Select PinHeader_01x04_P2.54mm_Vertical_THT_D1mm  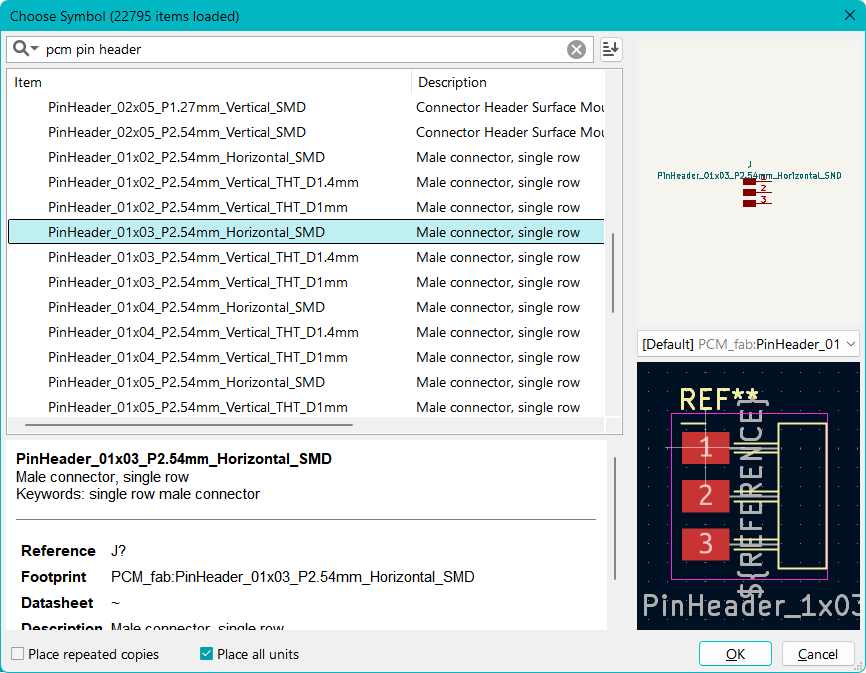(306, 357)
